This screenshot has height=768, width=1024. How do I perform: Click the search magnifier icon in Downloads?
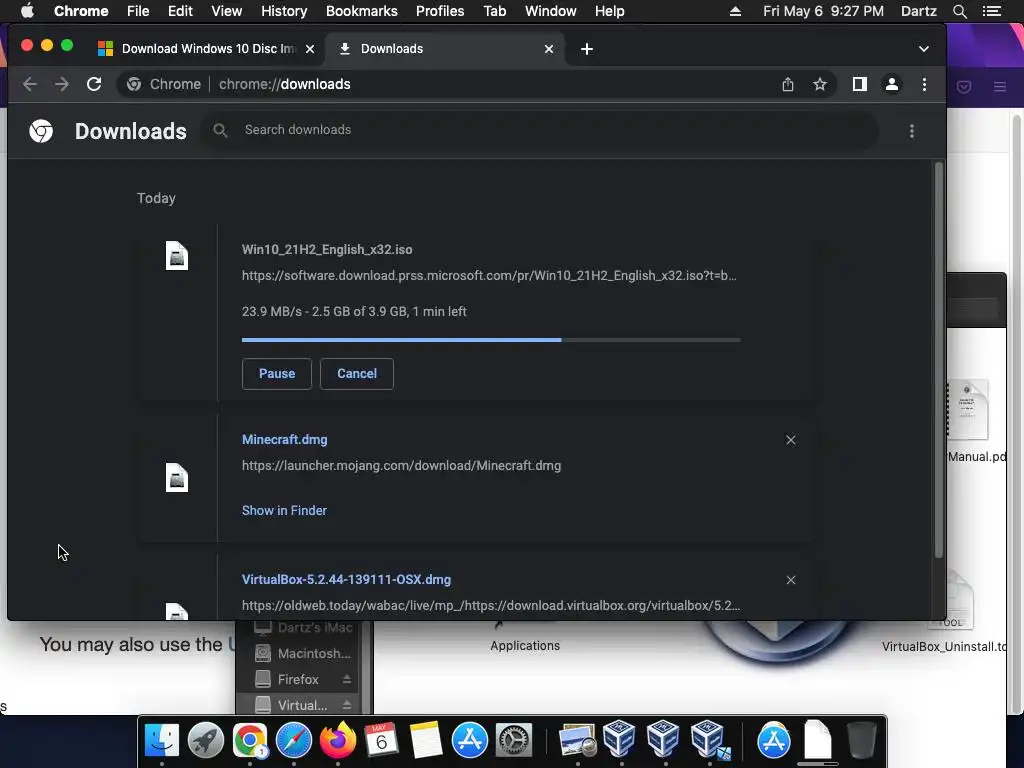tap(220, 131)
